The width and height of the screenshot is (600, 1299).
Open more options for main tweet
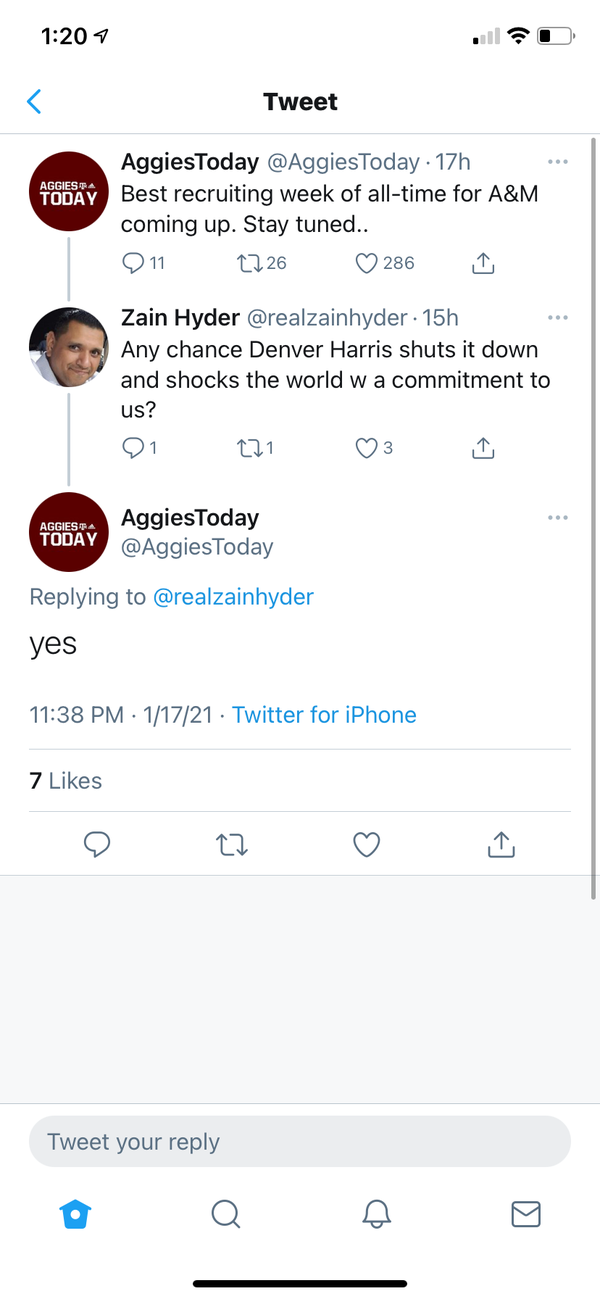(558, 517)
